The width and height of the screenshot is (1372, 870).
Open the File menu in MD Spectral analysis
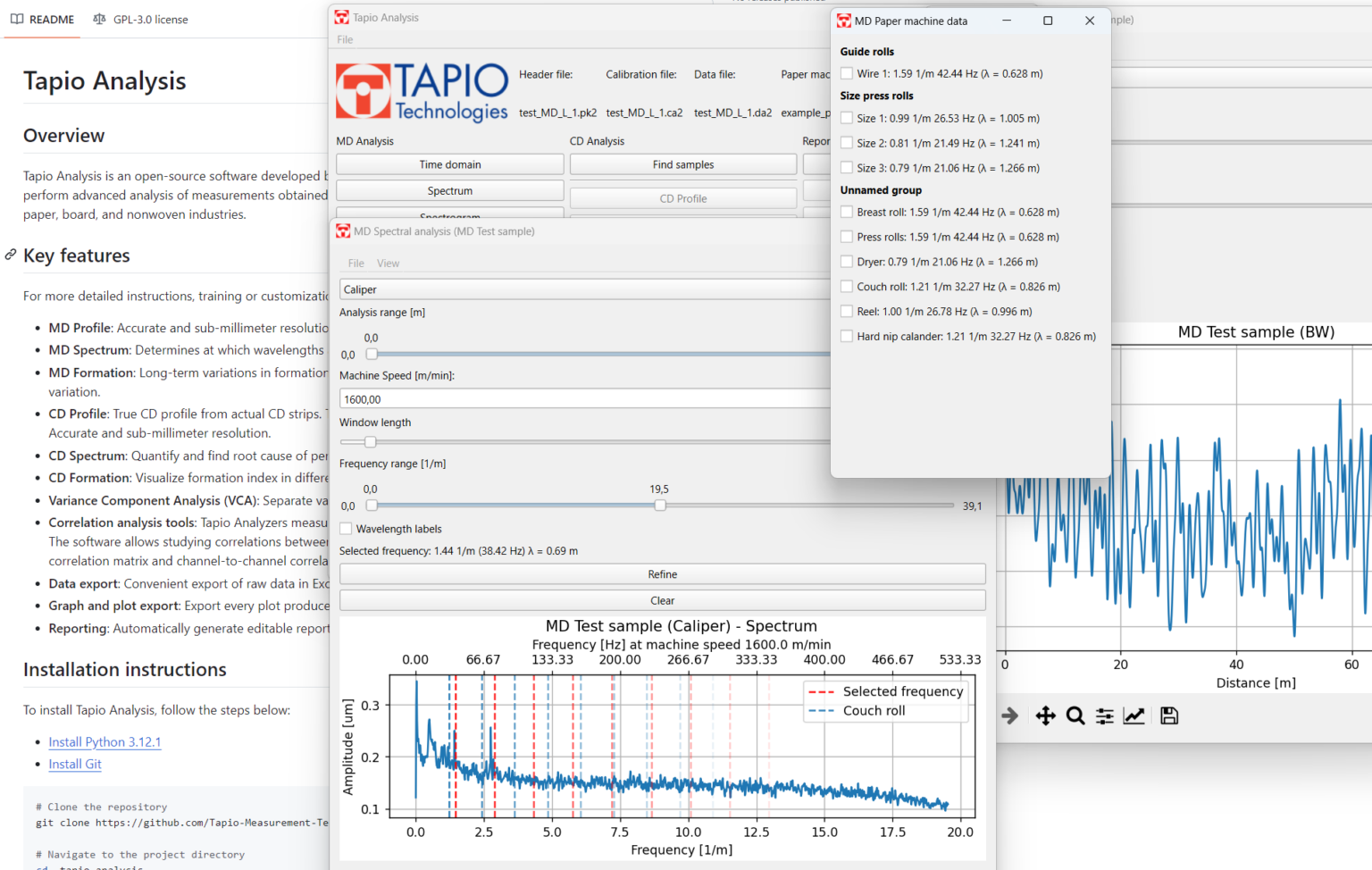coord(356,263)
